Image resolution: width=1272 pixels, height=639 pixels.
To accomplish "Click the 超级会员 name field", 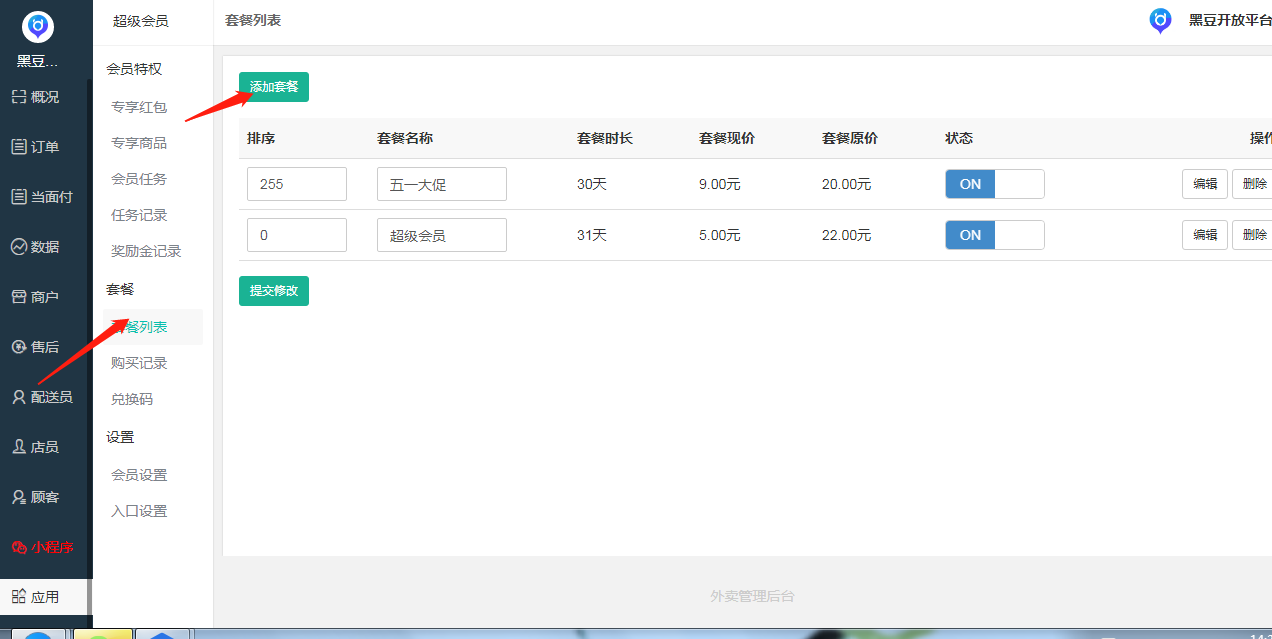I will tap(442, 235).
